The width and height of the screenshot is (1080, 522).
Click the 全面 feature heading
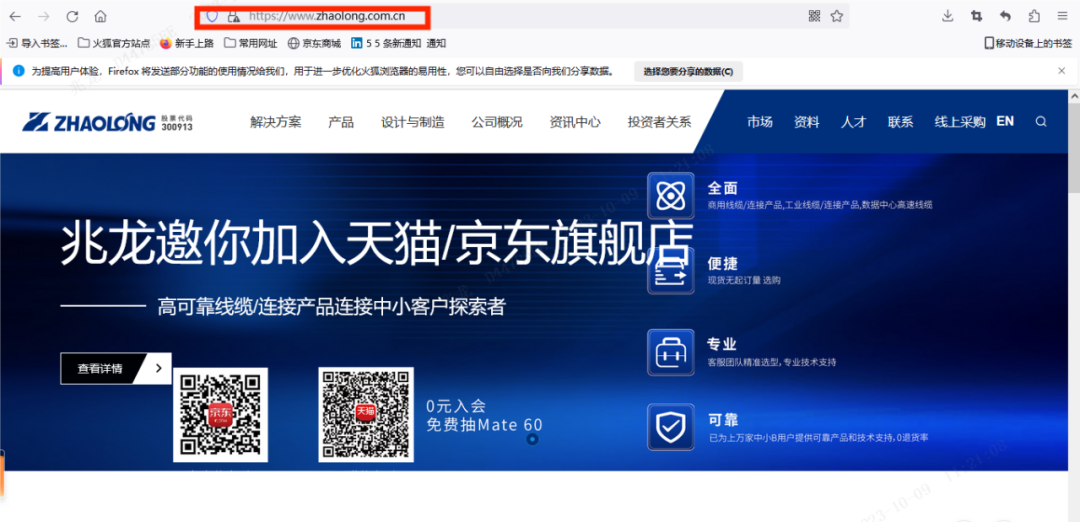pyautogui.click(x=723, y=188)
